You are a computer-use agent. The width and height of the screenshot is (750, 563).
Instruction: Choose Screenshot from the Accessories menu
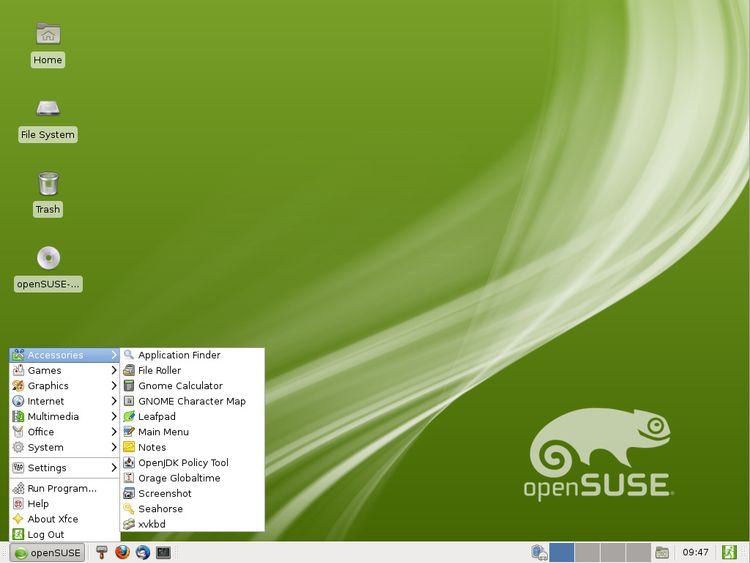click(164, 494)
